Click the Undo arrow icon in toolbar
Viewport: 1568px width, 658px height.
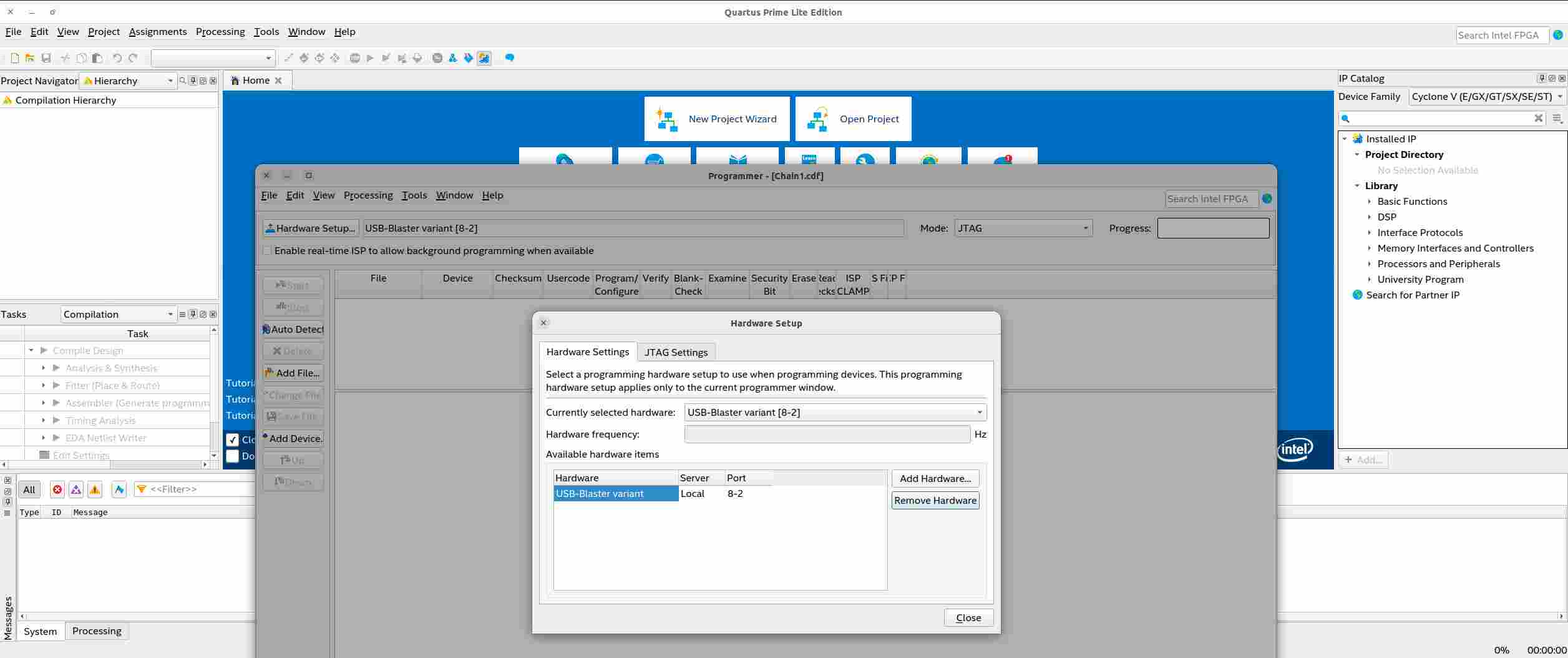[x=117, y=58]
